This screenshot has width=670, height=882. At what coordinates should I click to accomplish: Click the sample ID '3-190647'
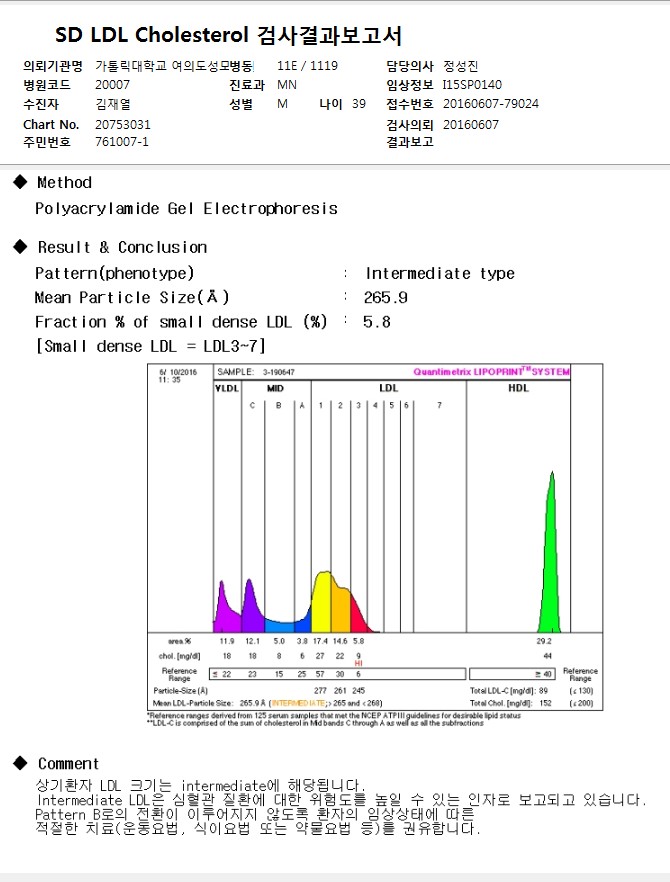(x=278, y=372)
